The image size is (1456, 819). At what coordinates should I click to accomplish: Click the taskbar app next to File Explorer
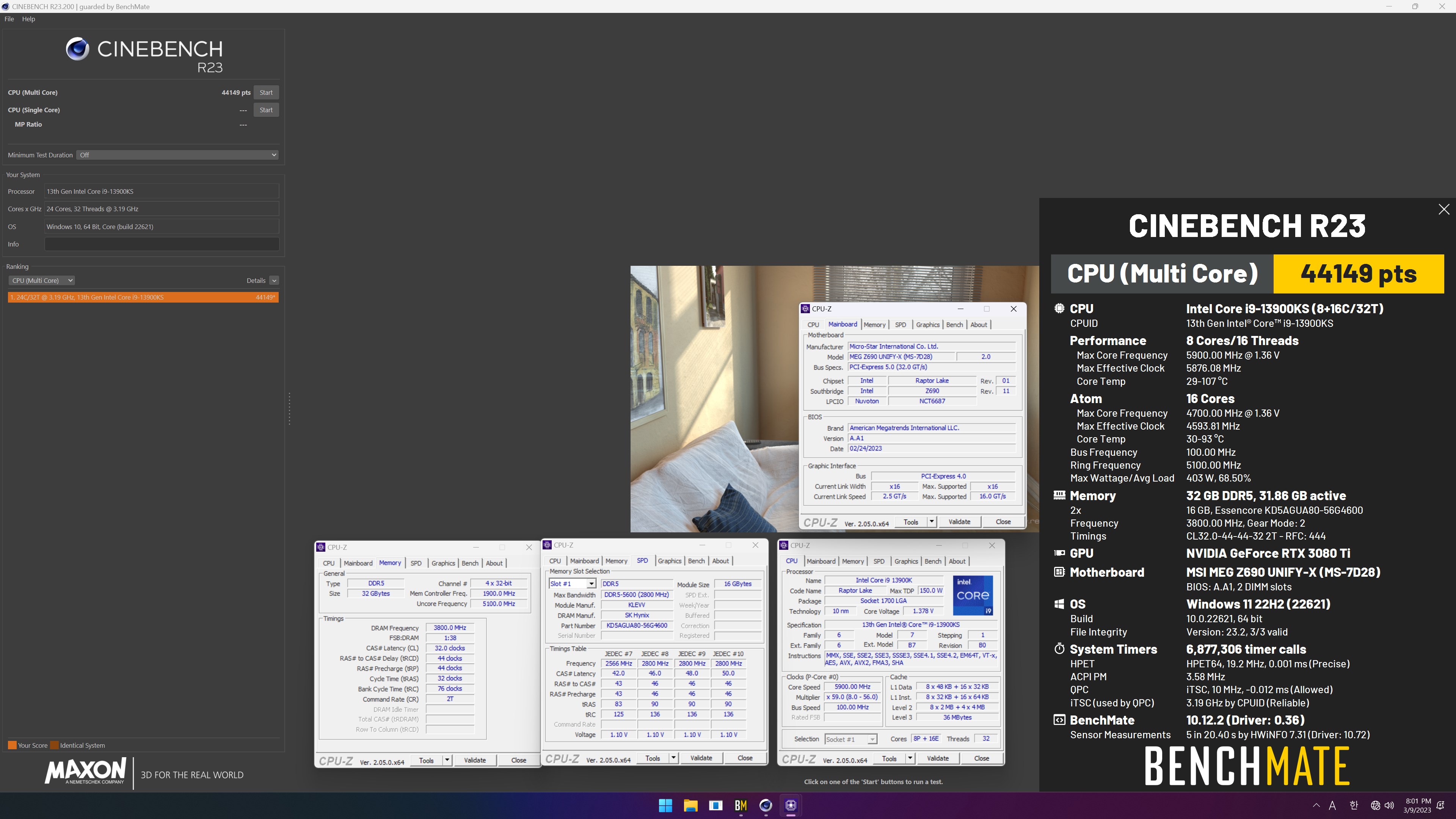click(x=715, y=805)
